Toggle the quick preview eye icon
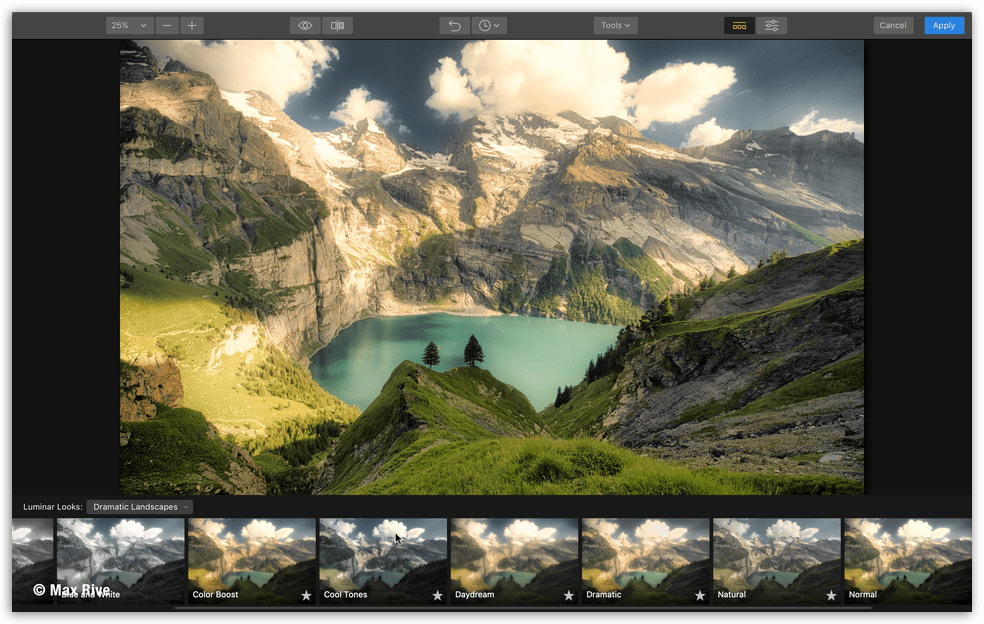Viewport: 984px width, 624px height. click(305, 25)
